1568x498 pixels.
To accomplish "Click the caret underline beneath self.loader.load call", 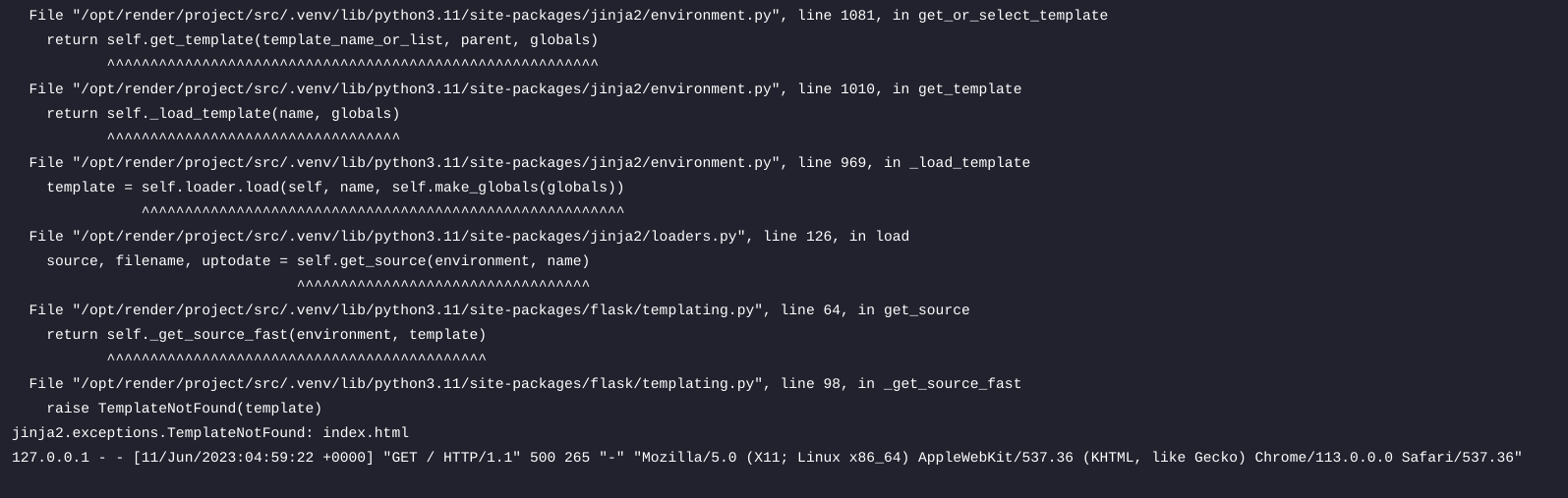I will [382, 212].
